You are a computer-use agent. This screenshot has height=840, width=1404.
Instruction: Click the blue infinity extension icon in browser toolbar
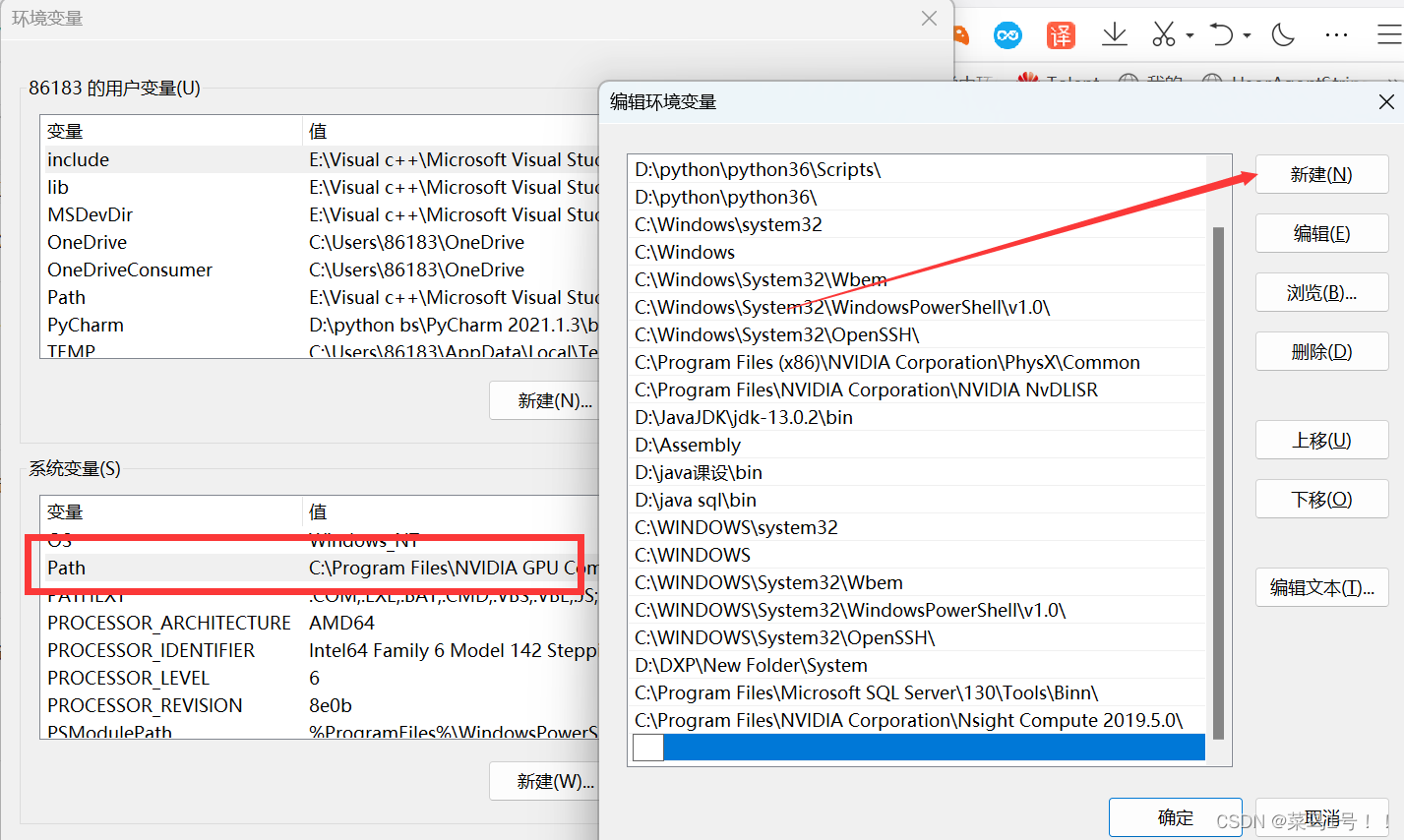[x=1007, y=35]
